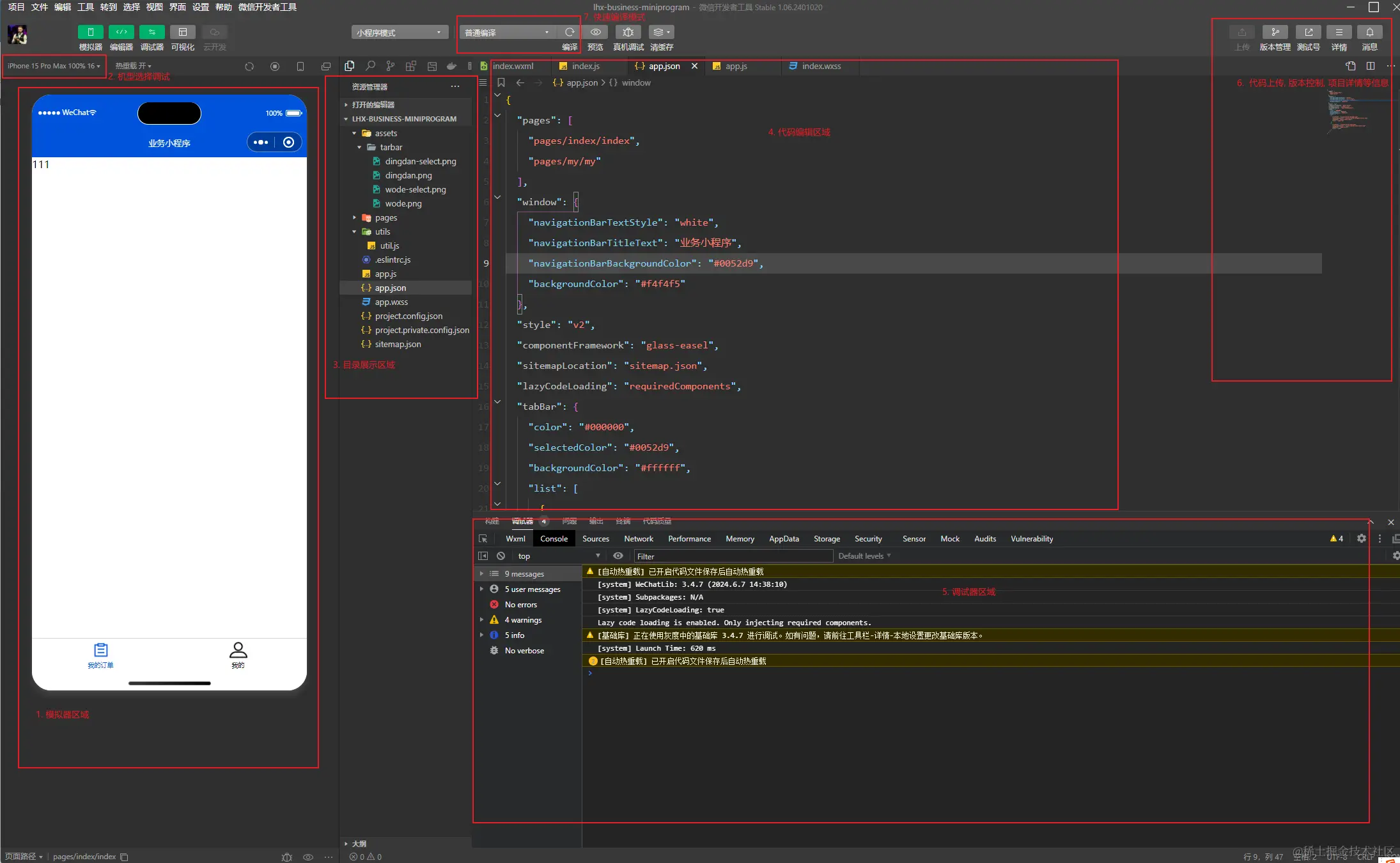Toggle the 调试器 debugger panel button
This screenshot has height=863, width=1400.
click(x=152, y=32)
